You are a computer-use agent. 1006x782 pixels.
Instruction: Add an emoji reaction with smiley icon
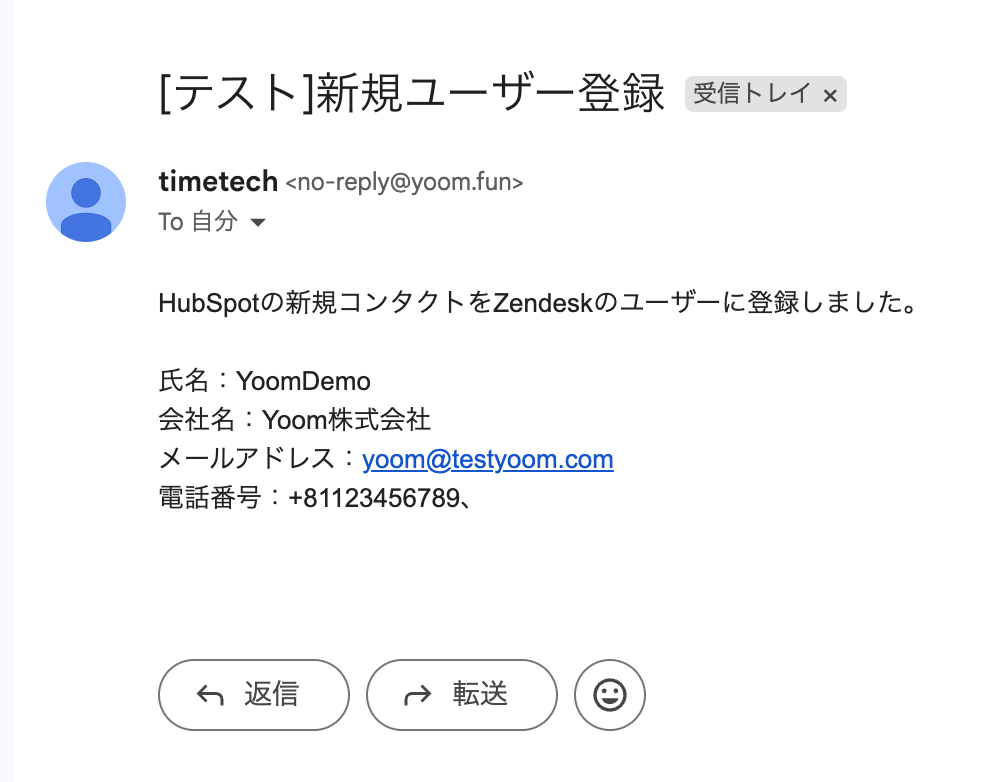tap(610, 695)
